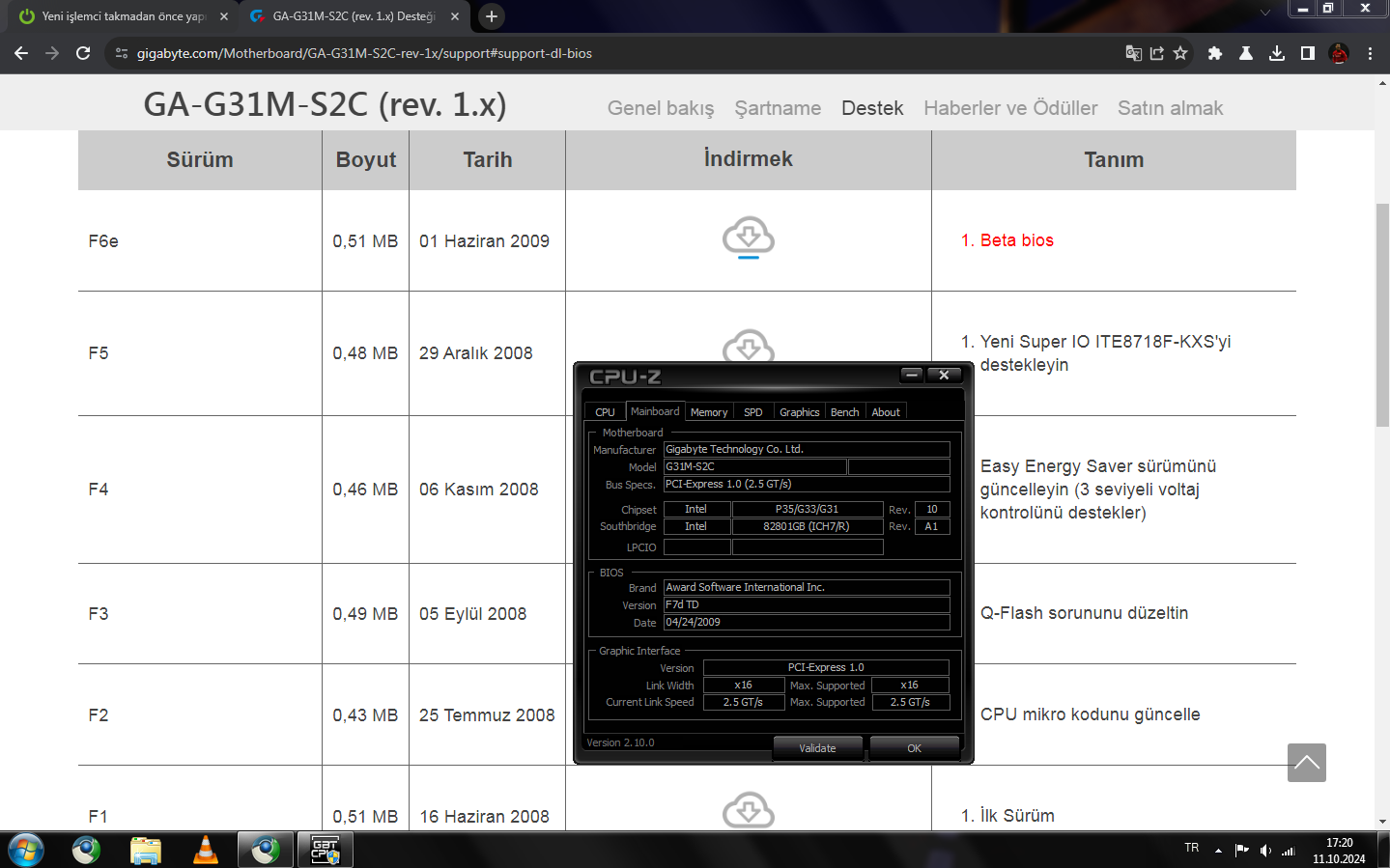The image size is (1390, 868).
Task: Close the GA-G31M-S2C support tab
Action: [x=455, y=16]
